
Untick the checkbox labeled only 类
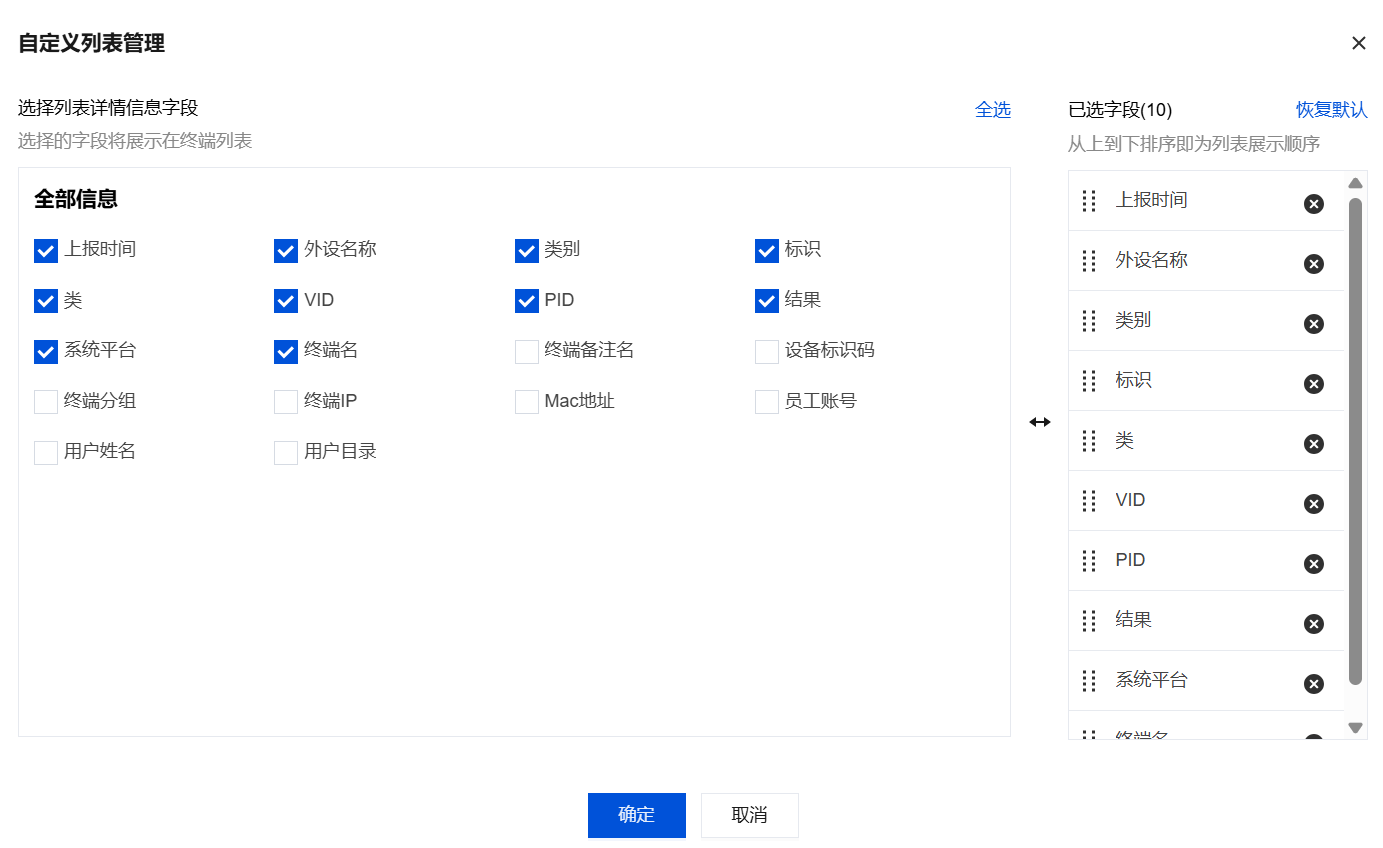46,301
